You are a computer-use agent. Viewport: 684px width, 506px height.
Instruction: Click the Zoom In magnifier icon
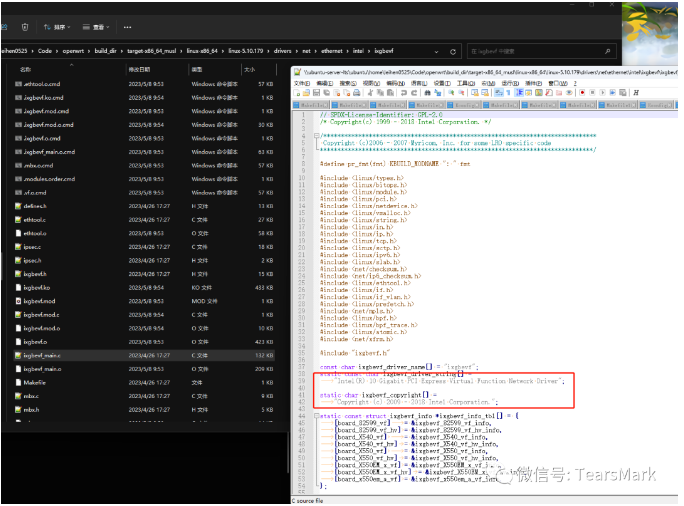click(x=451, y=92)
